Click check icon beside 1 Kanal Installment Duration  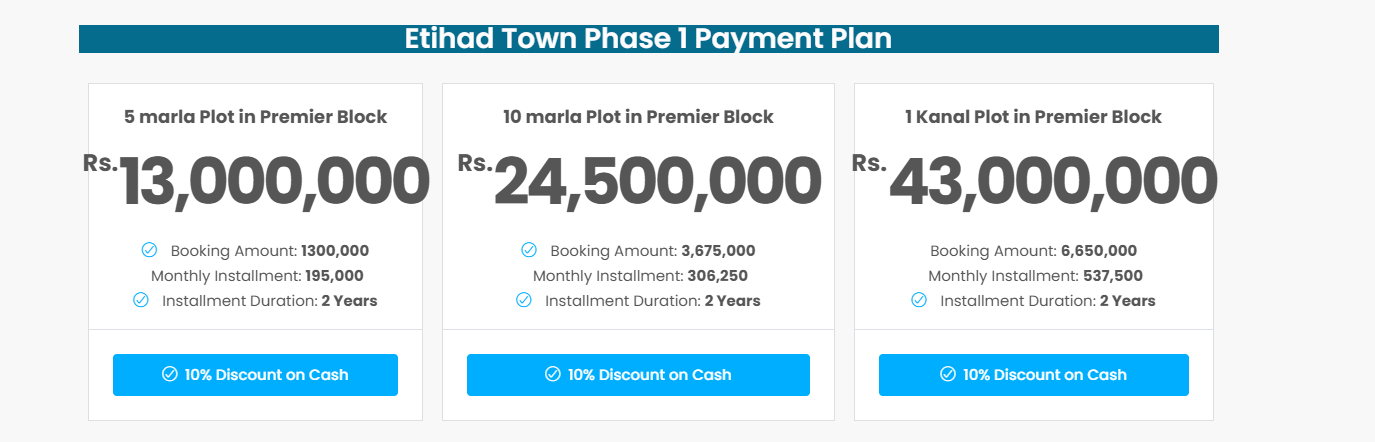pos(919,300)
